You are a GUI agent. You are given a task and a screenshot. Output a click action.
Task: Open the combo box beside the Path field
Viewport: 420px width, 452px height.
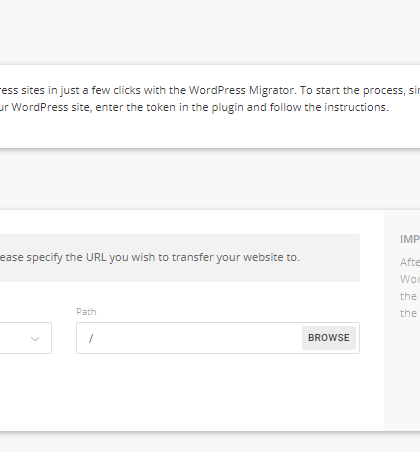pyautogui.click(x=26, y=338)
